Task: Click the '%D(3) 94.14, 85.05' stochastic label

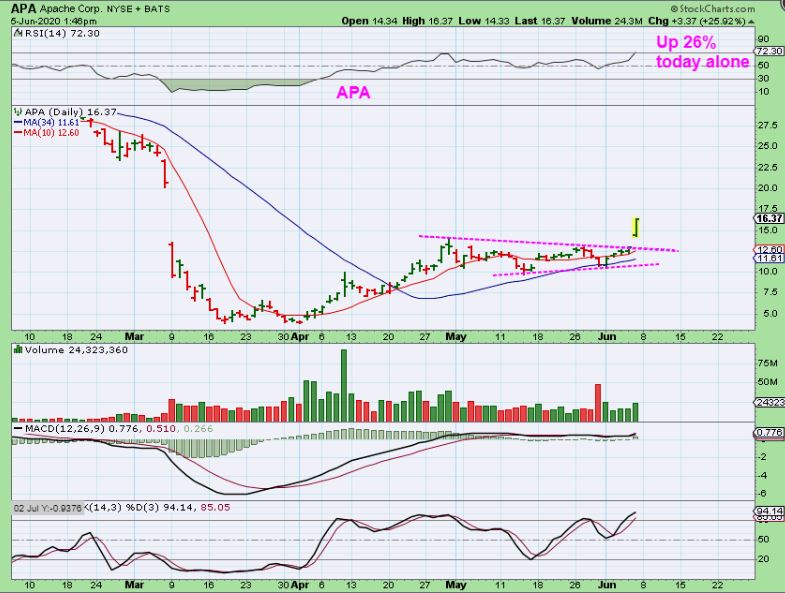Action: 177,507
